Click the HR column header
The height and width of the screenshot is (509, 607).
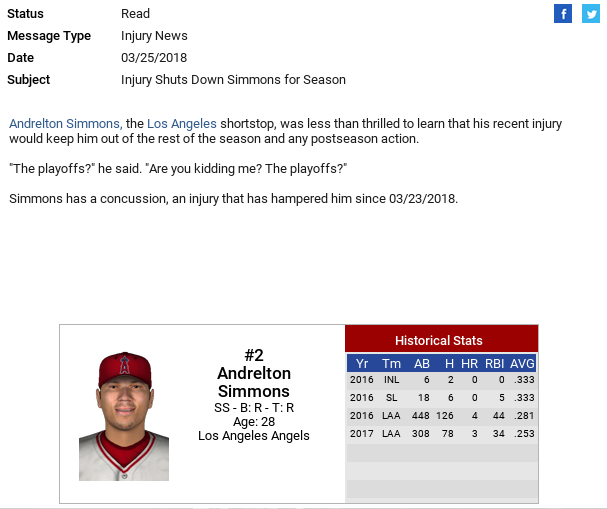[x=469, y=363]
